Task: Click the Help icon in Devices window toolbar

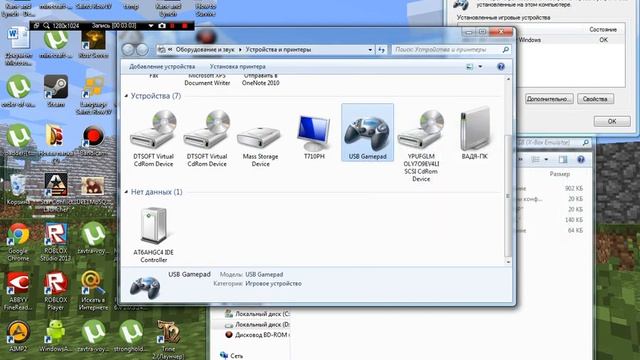Action: click(x=501, y=67)
